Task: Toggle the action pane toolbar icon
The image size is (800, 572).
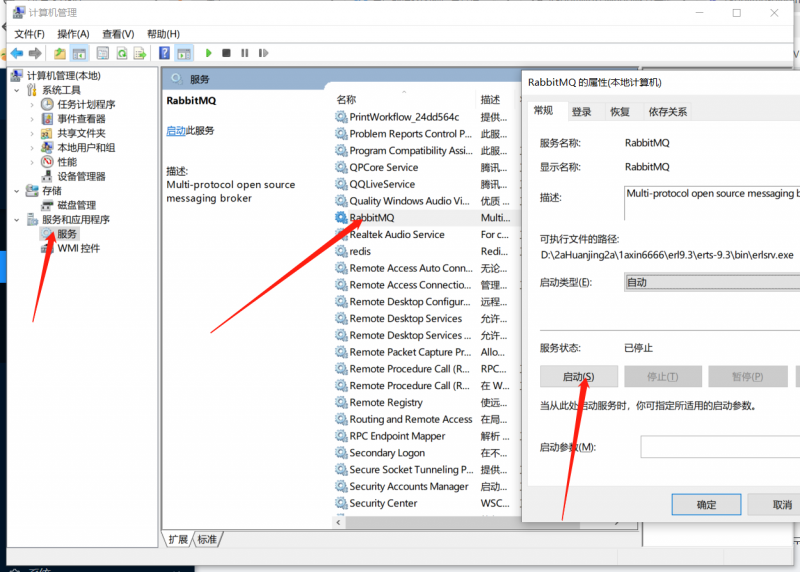Action: [184, 53]
